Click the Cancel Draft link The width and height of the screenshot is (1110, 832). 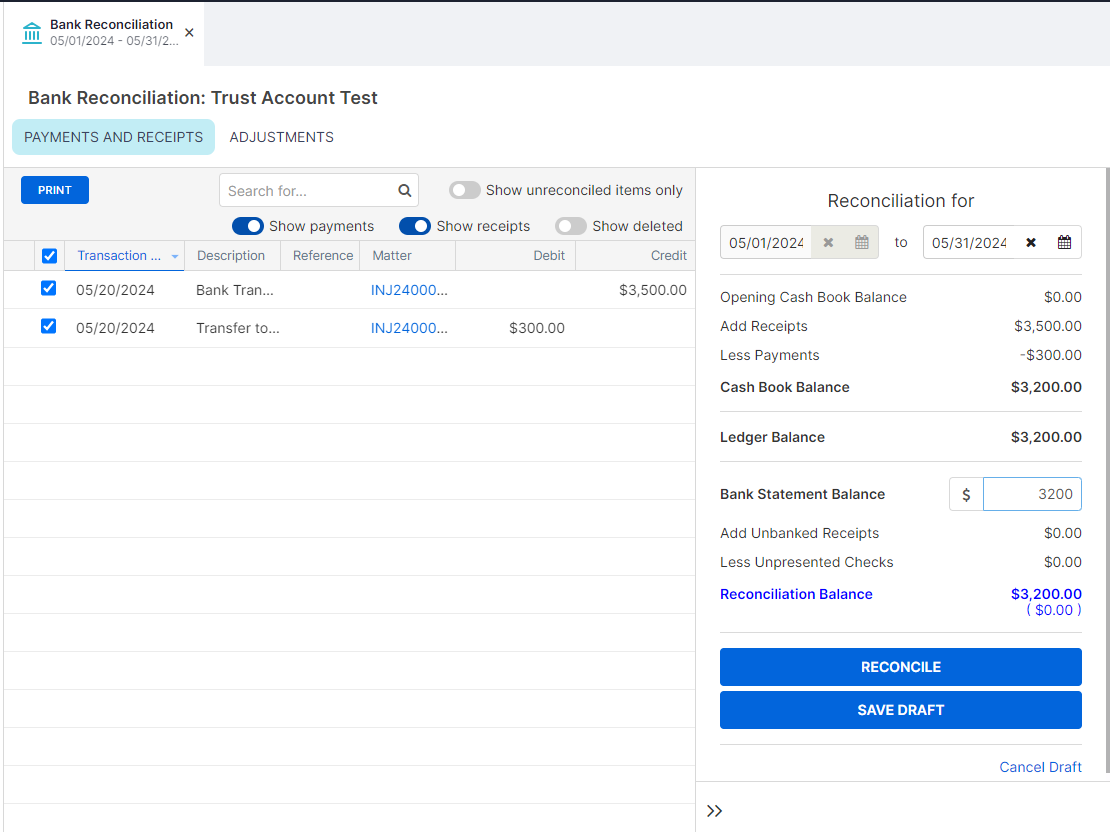click(x=1040, y=767)
